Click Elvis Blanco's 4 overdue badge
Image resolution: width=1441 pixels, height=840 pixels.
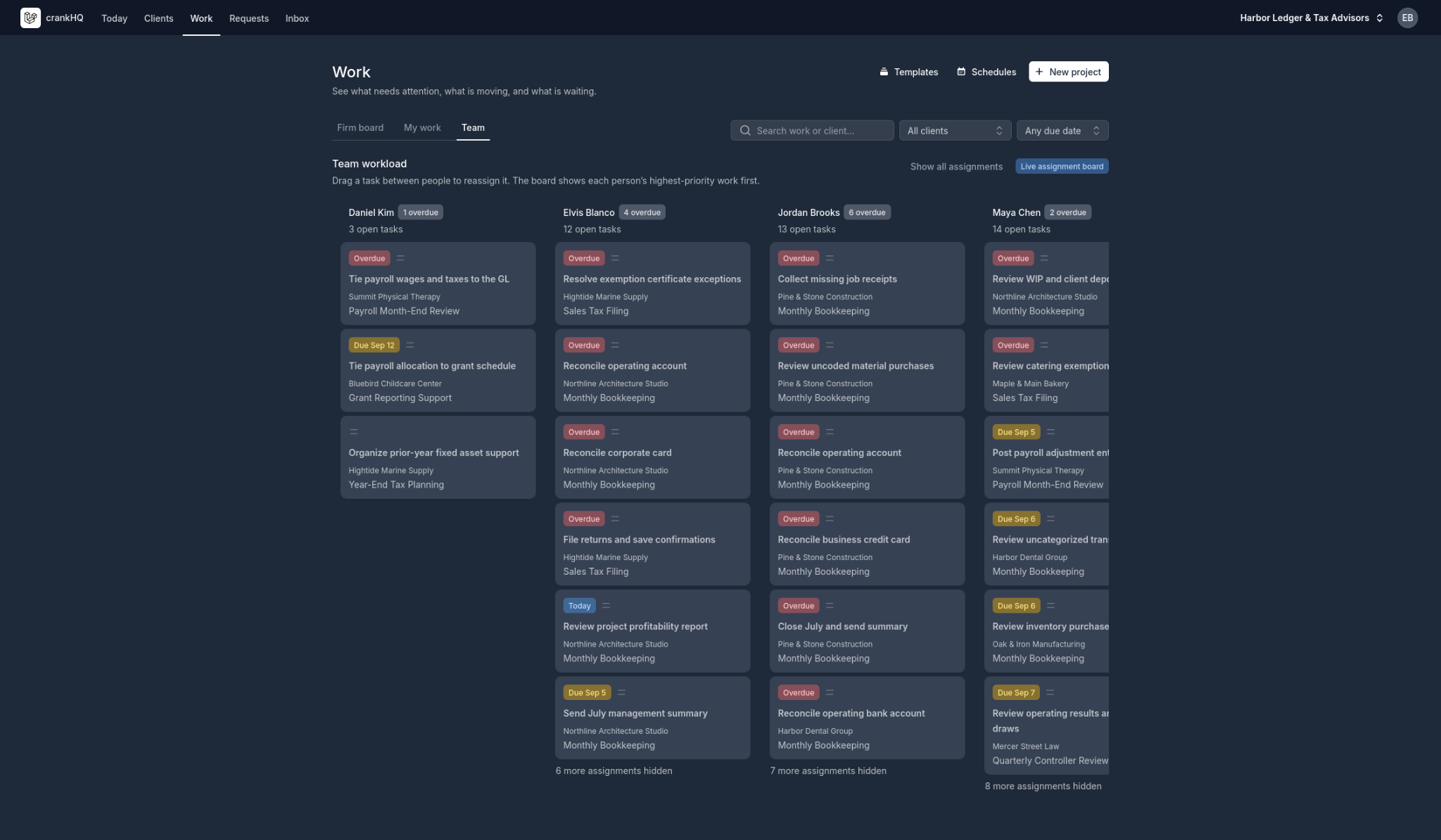[642, 212]
